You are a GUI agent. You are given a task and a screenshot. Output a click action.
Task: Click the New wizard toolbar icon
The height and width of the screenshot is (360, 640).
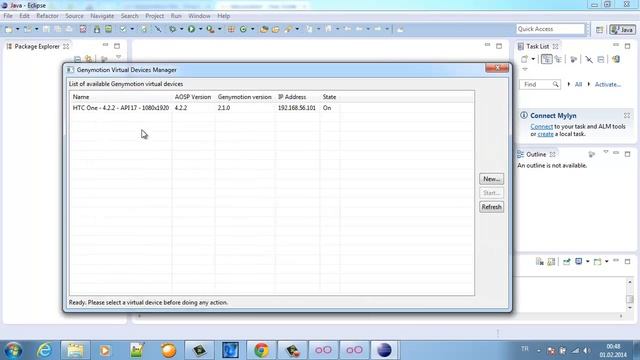coord(9,29)
